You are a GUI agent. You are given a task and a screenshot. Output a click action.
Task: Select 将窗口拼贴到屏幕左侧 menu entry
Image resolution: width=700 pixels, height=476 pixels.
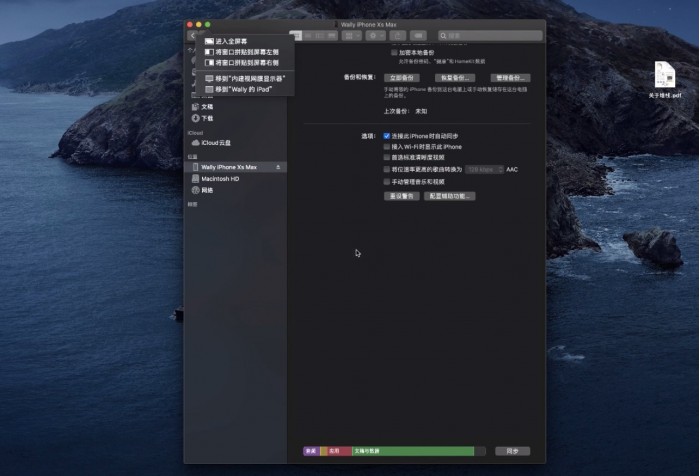(x=245, y=52)
